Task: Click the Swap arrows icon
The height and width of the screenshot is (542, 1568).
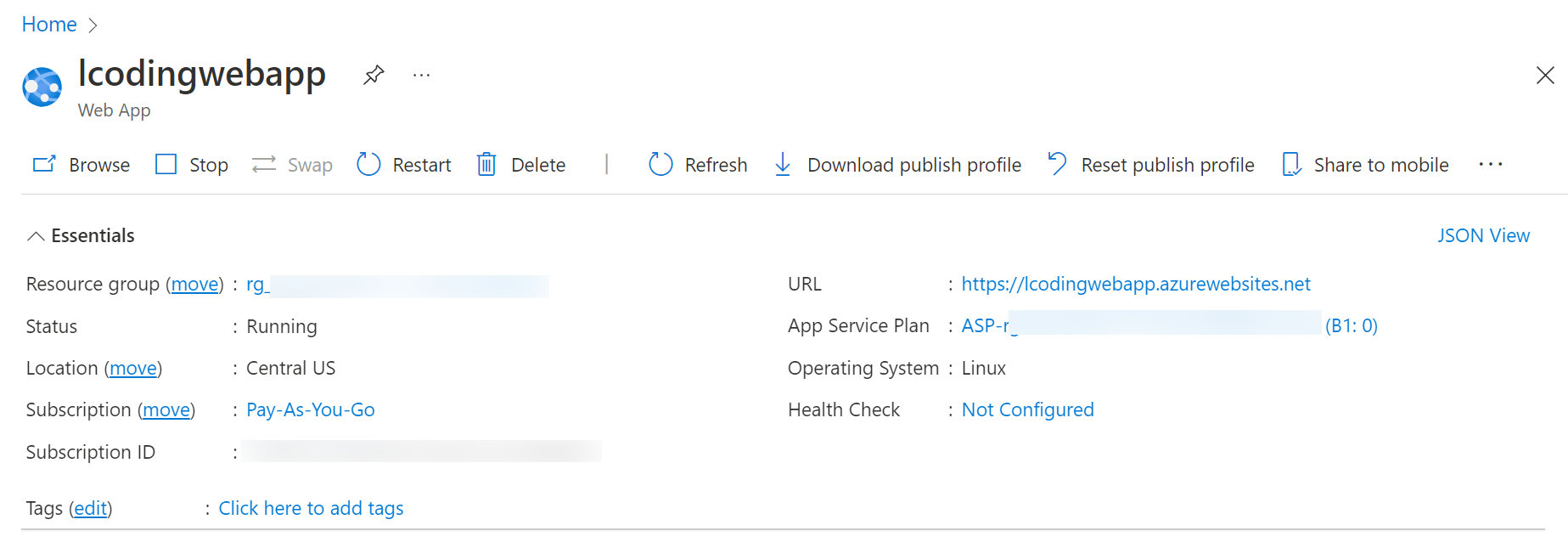Action: pos(264,164)
